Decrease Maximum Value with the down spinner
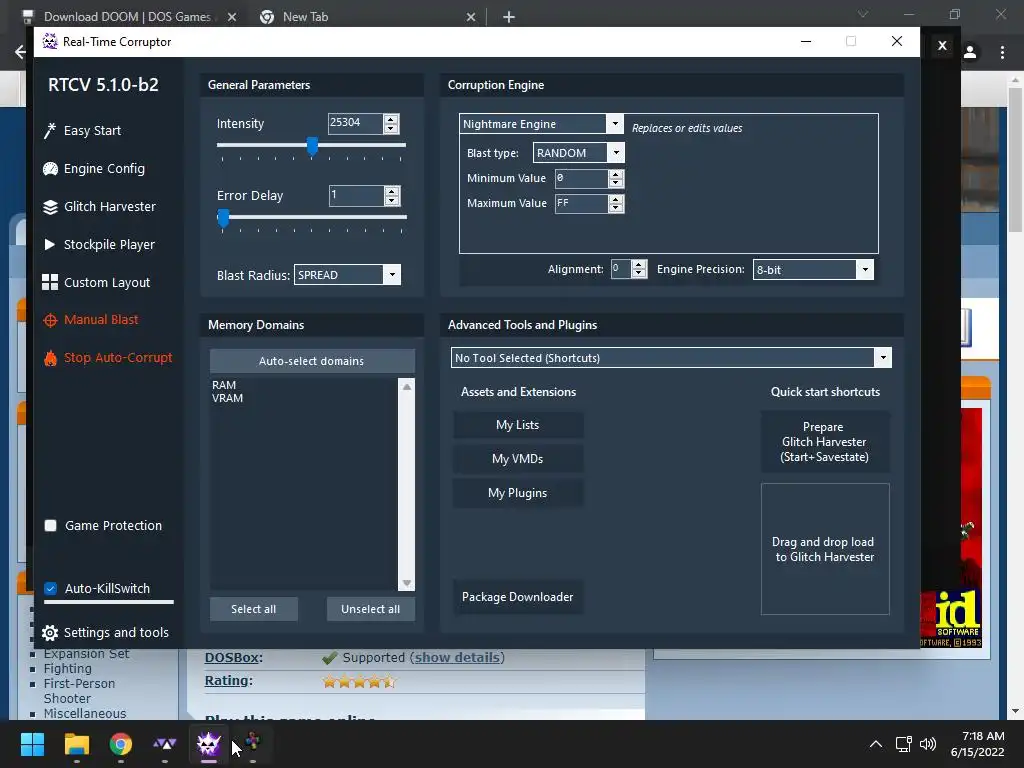This screenshot has height=768, width=1024. (616, 208)
